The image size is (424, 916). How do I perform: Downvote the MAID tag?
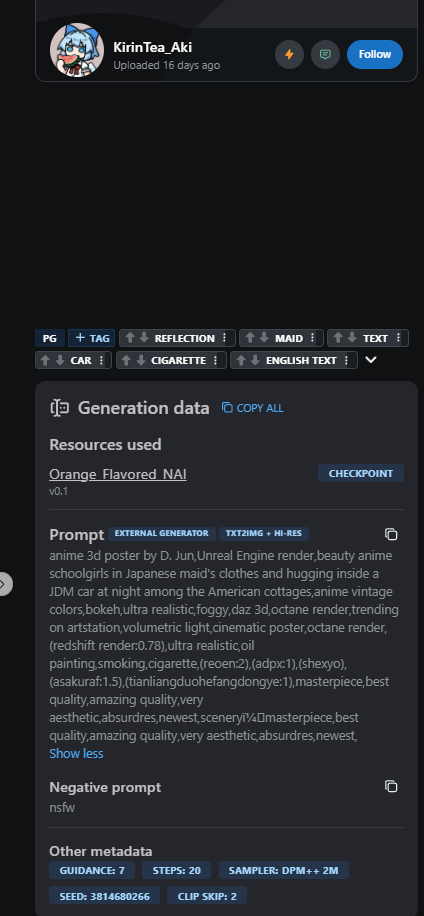pos(264,338)
